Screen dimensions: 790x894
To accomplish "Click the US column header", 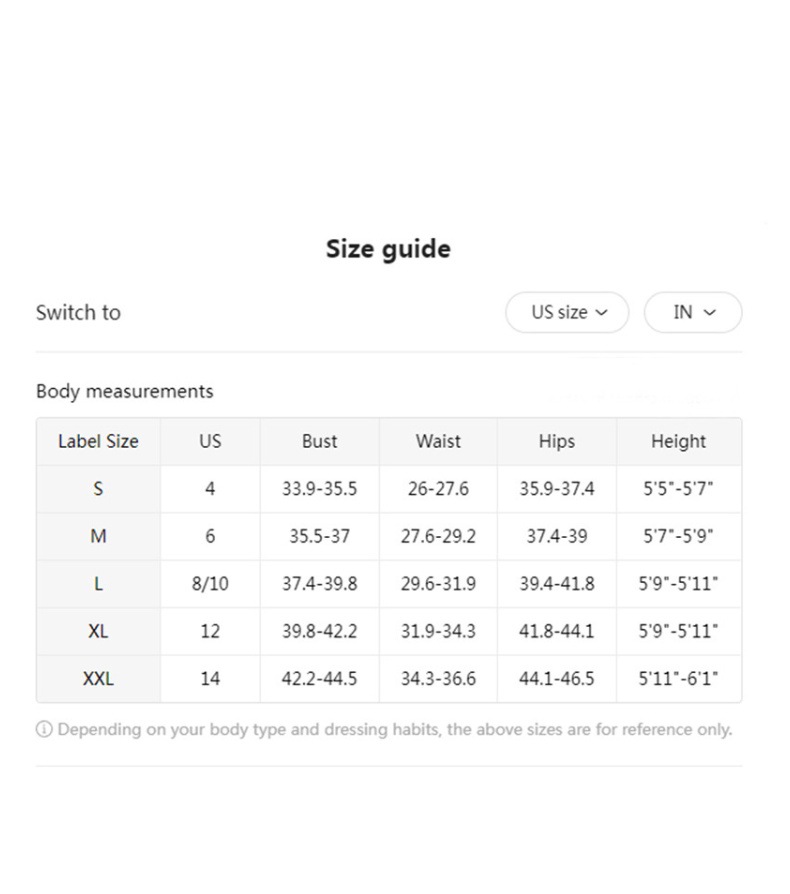I will (210, 441).
